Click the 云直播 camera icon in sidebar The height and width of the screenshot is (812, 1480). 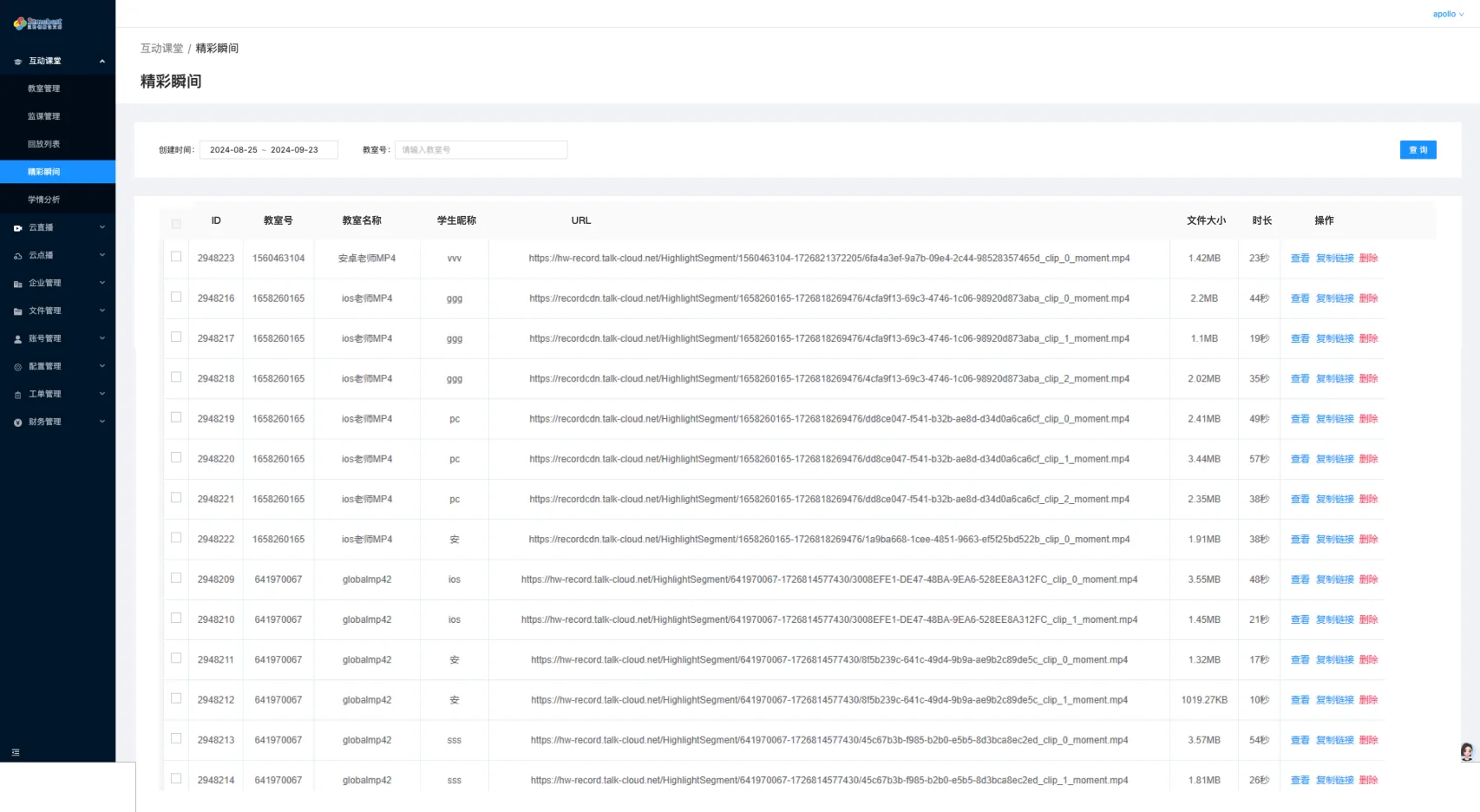(x=17, y=228)
